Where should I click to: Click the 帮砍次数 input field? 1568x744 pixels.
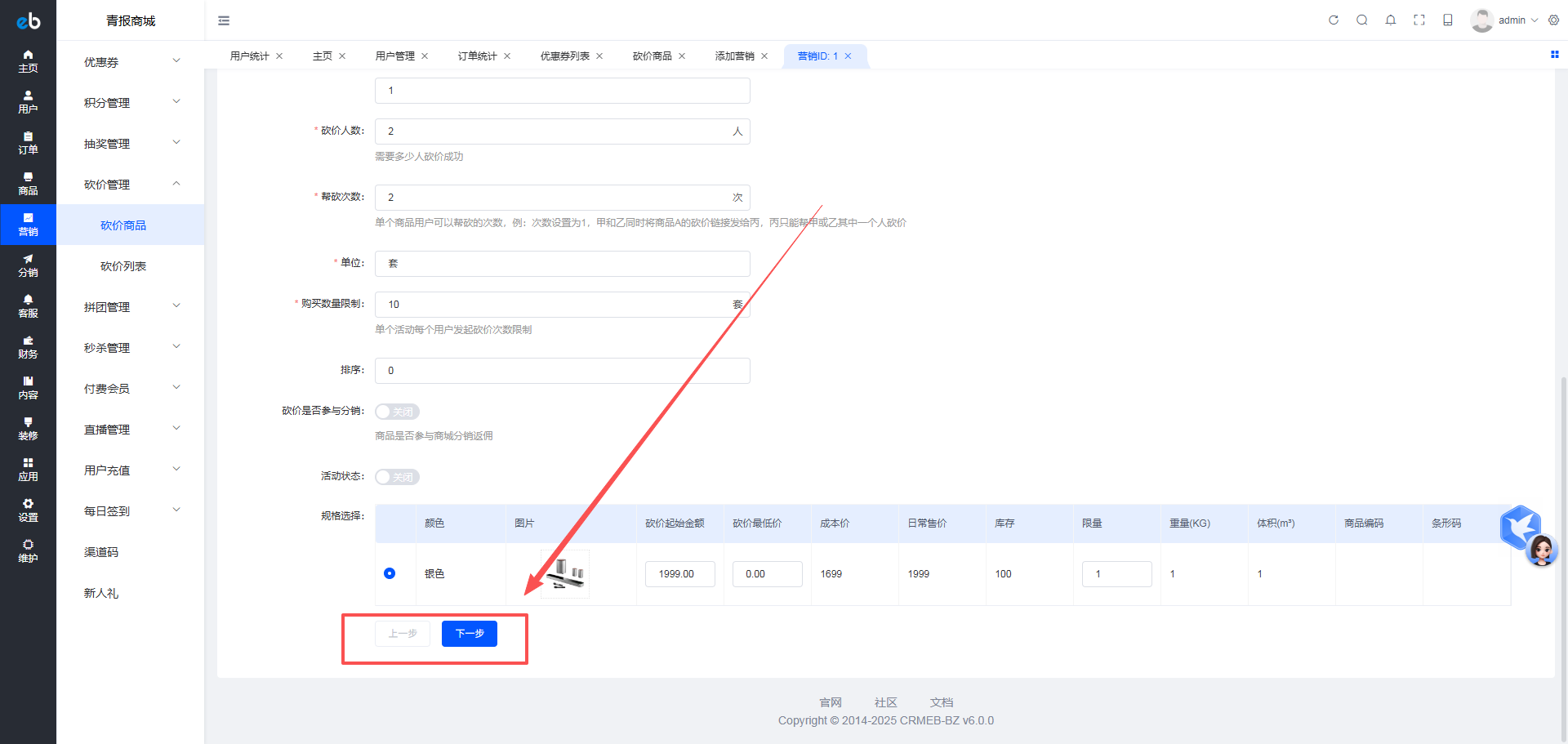563,198
